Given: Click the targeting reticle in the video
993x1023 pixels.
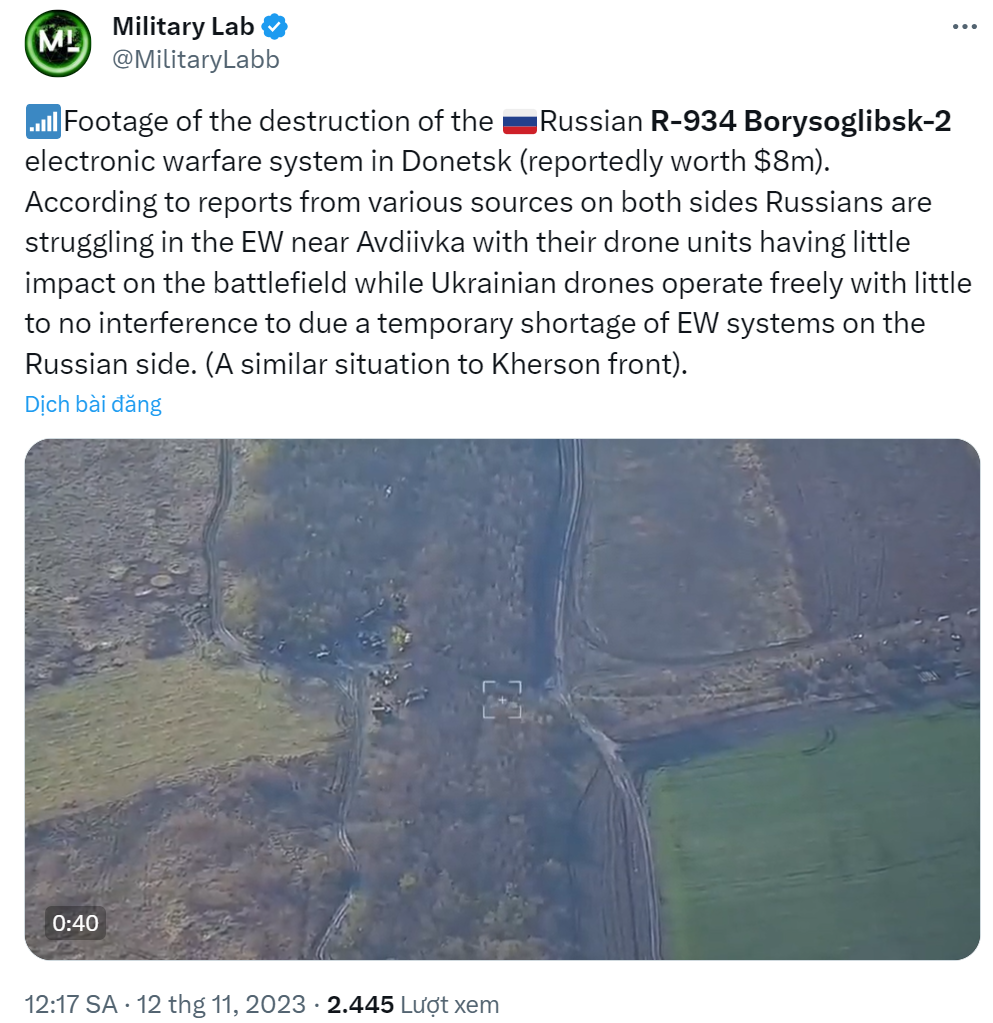Looking at the screenshot, I should pyautogui.click(x=502, y=699).
